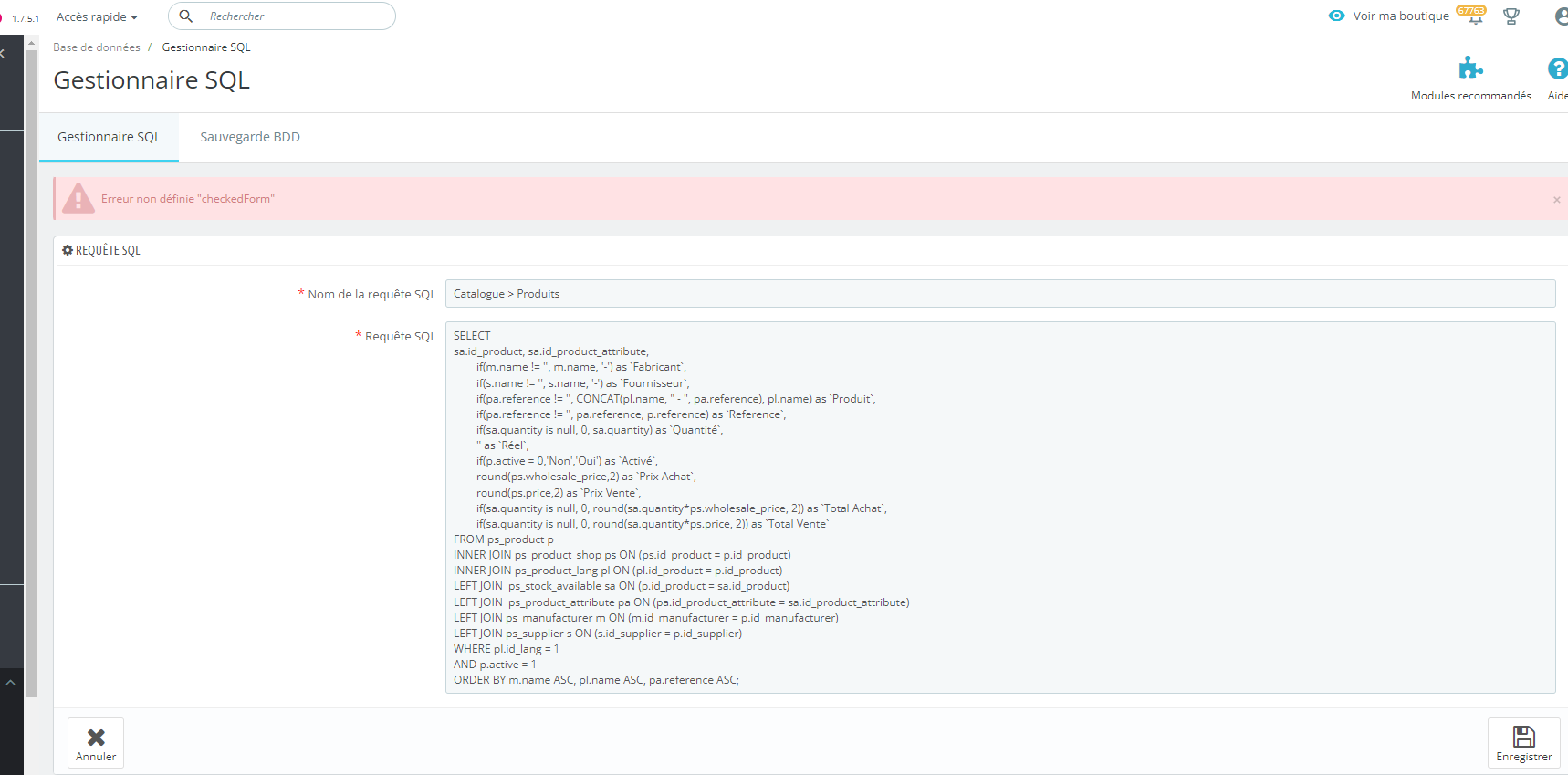This screenshot has height=775, width=1568.
Task: Click the SELECT keyword in the query
Action: 472,336
